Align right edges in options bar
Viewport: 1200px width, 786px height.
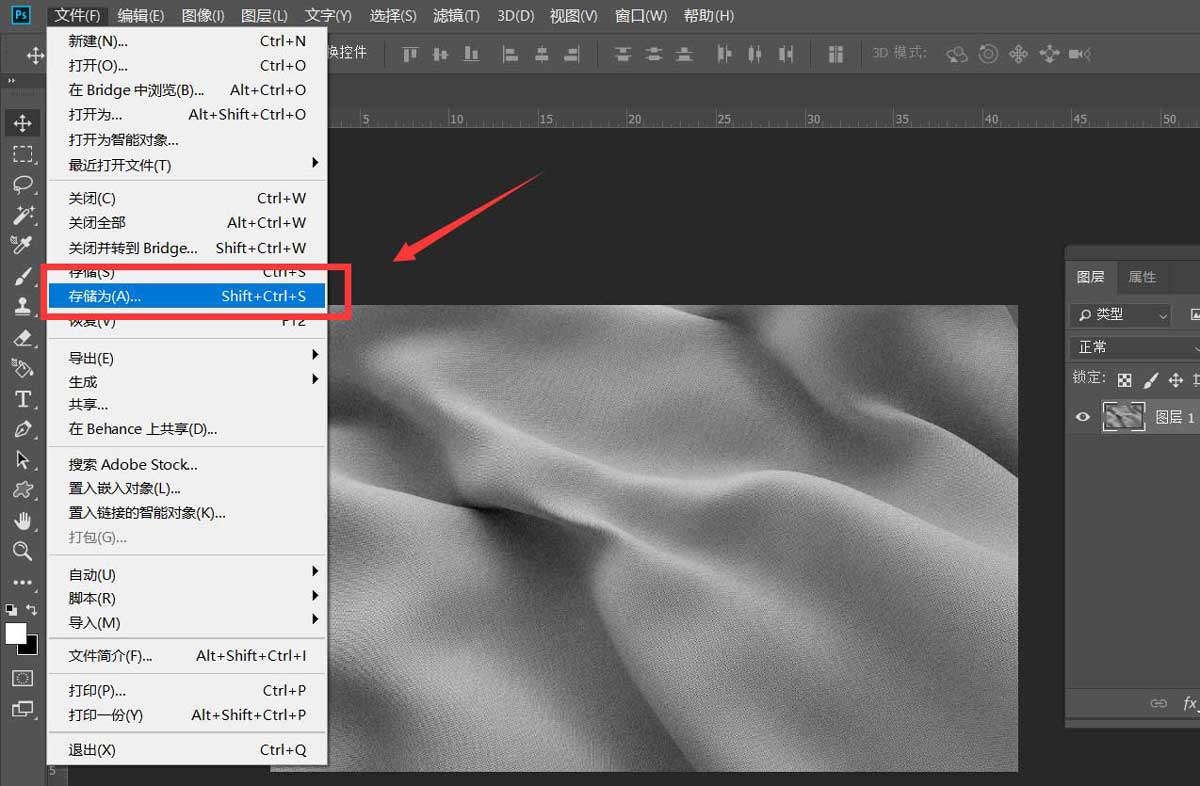(x=572, y=54)
